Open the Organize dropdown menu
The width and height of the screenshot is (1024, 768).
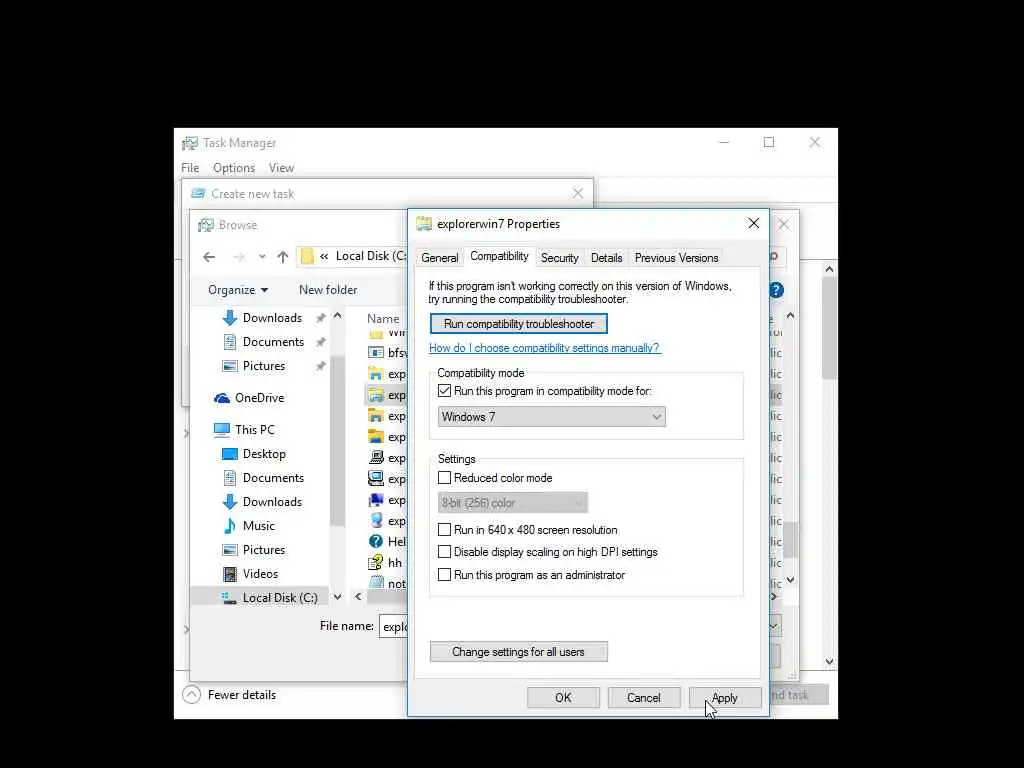238,290
